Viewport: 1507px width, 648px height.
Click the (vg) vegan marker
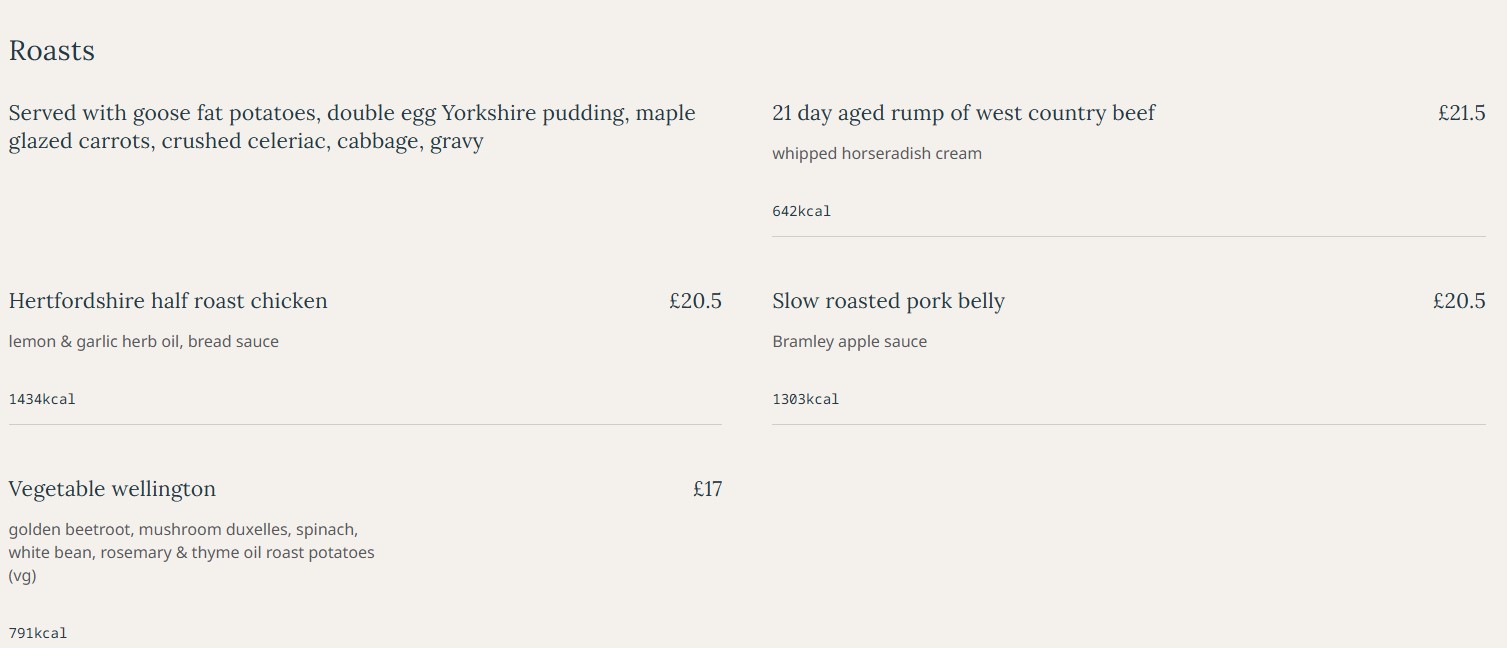(x=22, y=576)
